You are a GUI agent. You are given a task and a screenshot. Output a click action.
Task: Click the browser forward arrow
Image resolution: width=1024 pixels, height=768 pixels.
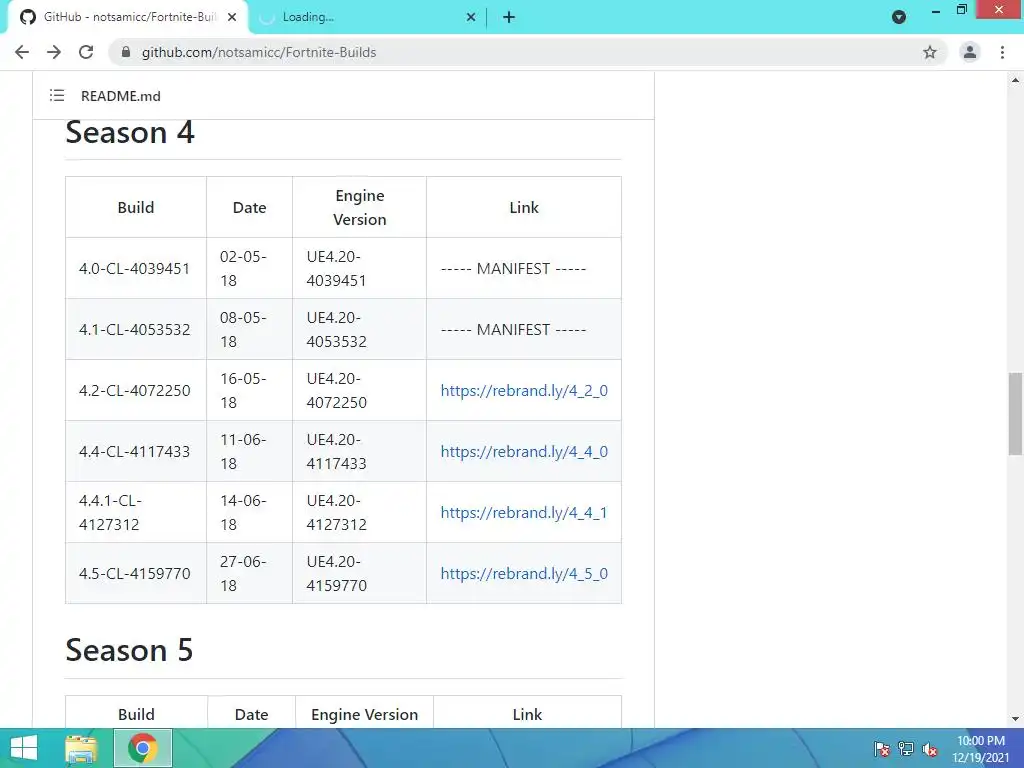coord(54,52)
